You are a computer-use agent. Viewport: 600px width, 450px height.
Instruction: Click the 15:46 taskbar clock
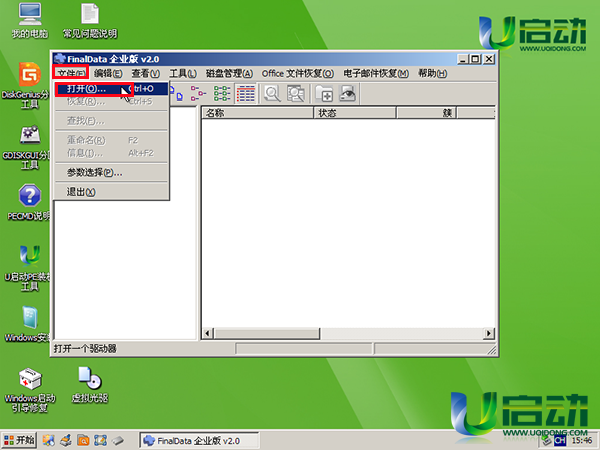(x=582, y=440)
